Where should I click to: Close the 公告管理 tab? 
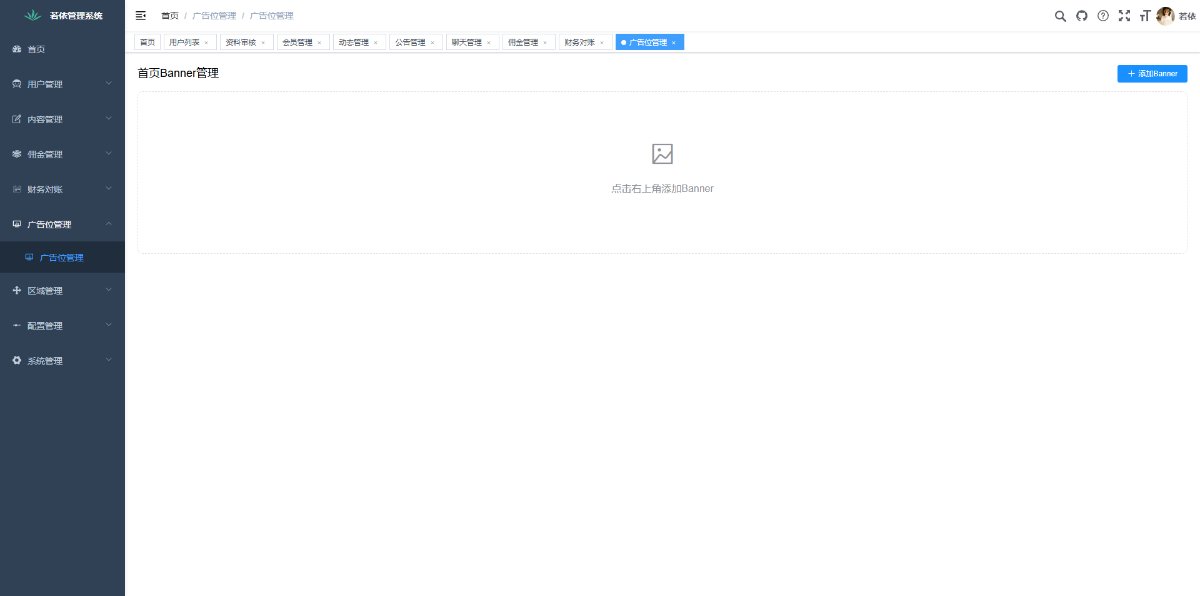pos(433,43)
